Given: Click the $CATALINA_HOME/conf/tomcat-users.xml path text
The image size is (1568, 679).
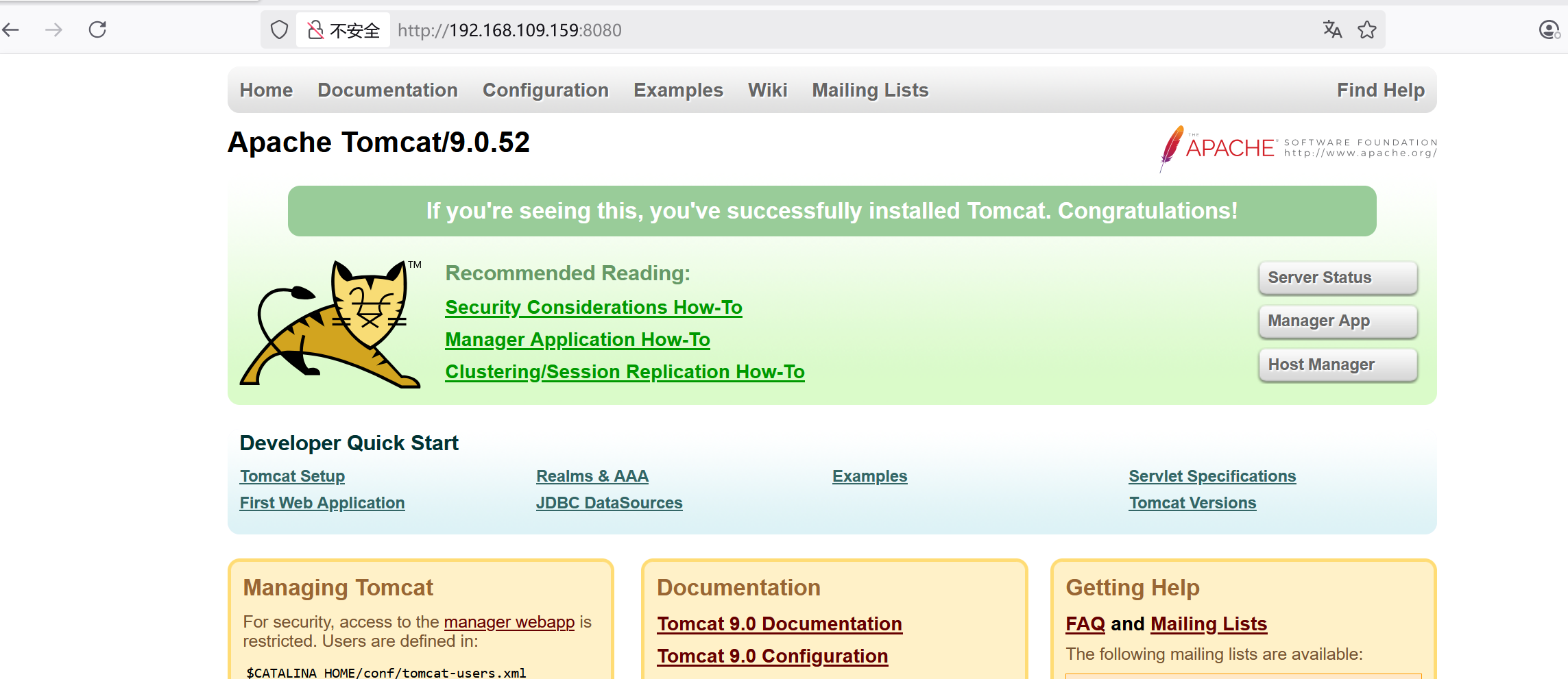Looking at the screenshot, I should coord(386,673).
